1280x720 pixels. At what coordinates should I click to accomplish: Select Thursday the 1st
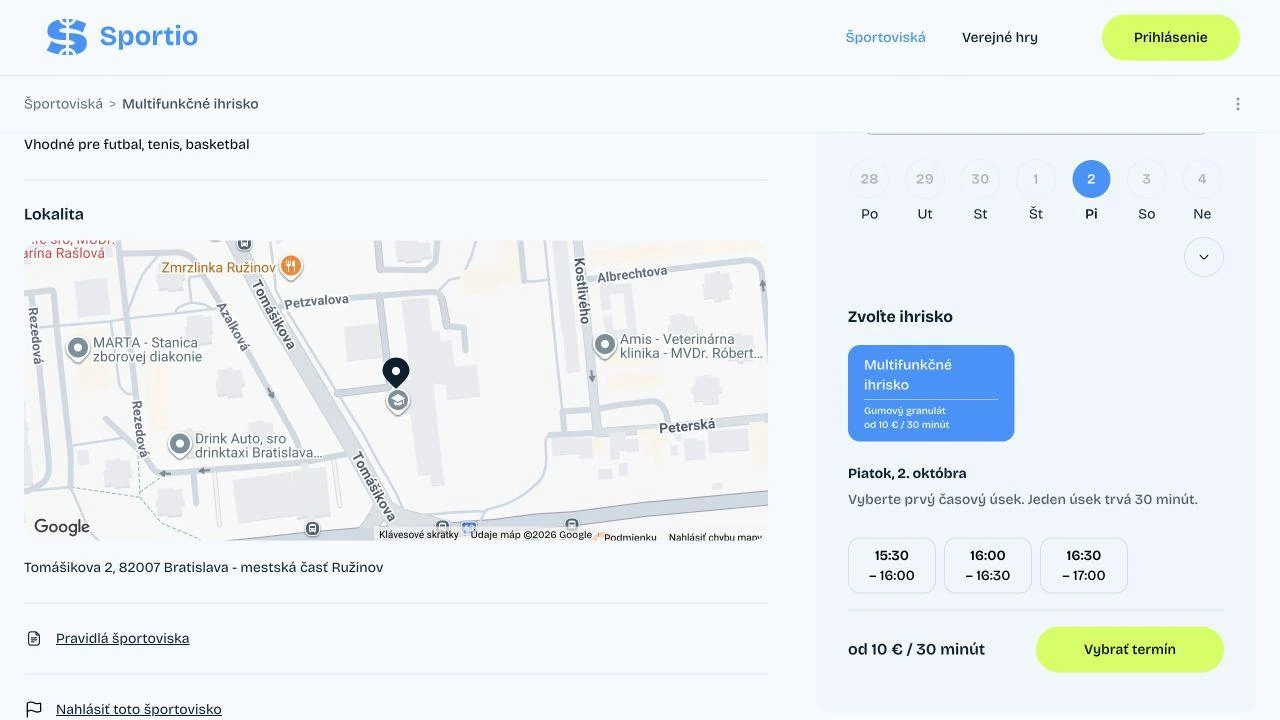(1036, 179)
